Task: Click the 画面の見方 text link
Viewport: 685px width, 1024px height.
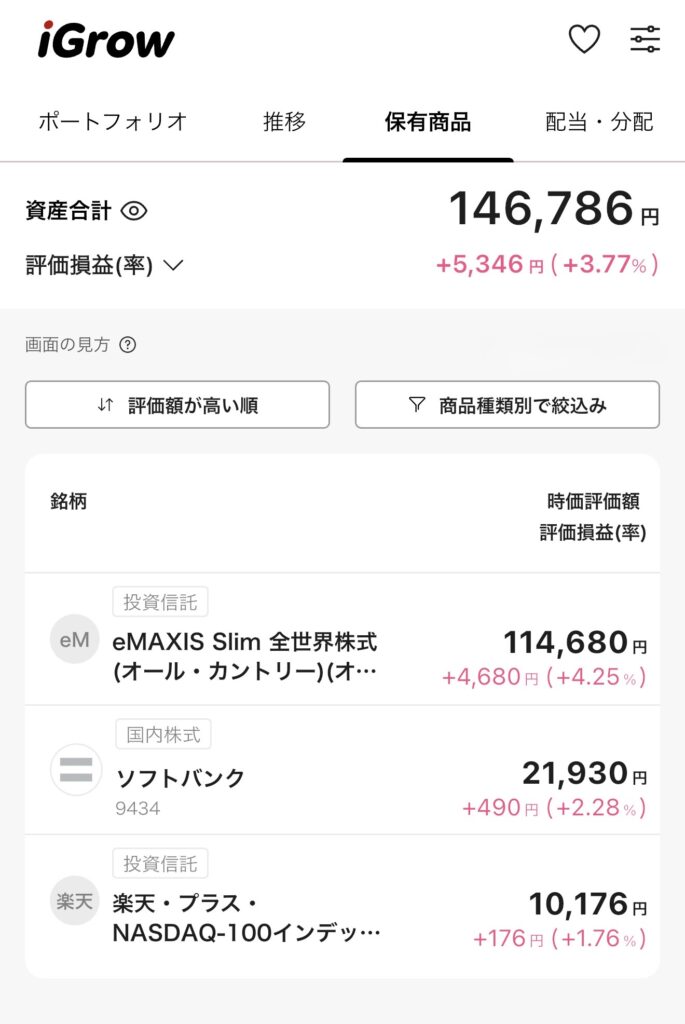Action: pyautogui.click(x=67, y=345)
